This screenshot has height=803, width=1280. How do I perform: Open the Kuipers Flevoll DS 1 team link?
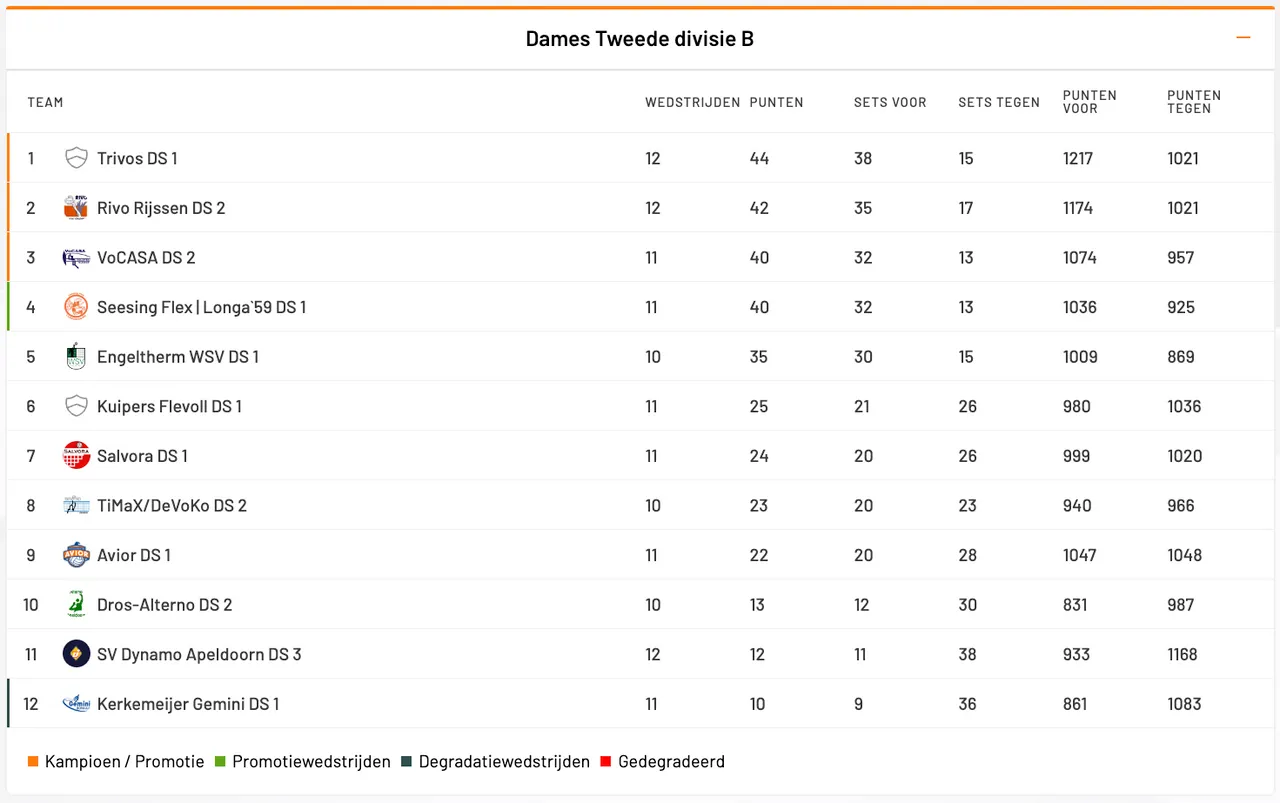pos(169,407)
